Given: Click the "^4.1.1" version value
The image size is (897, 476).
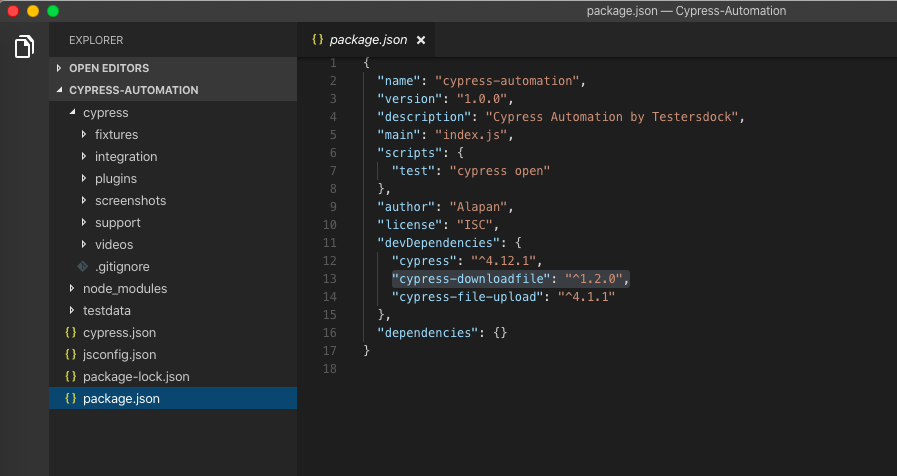Looking at the screenshot, I should pos(586,296).
